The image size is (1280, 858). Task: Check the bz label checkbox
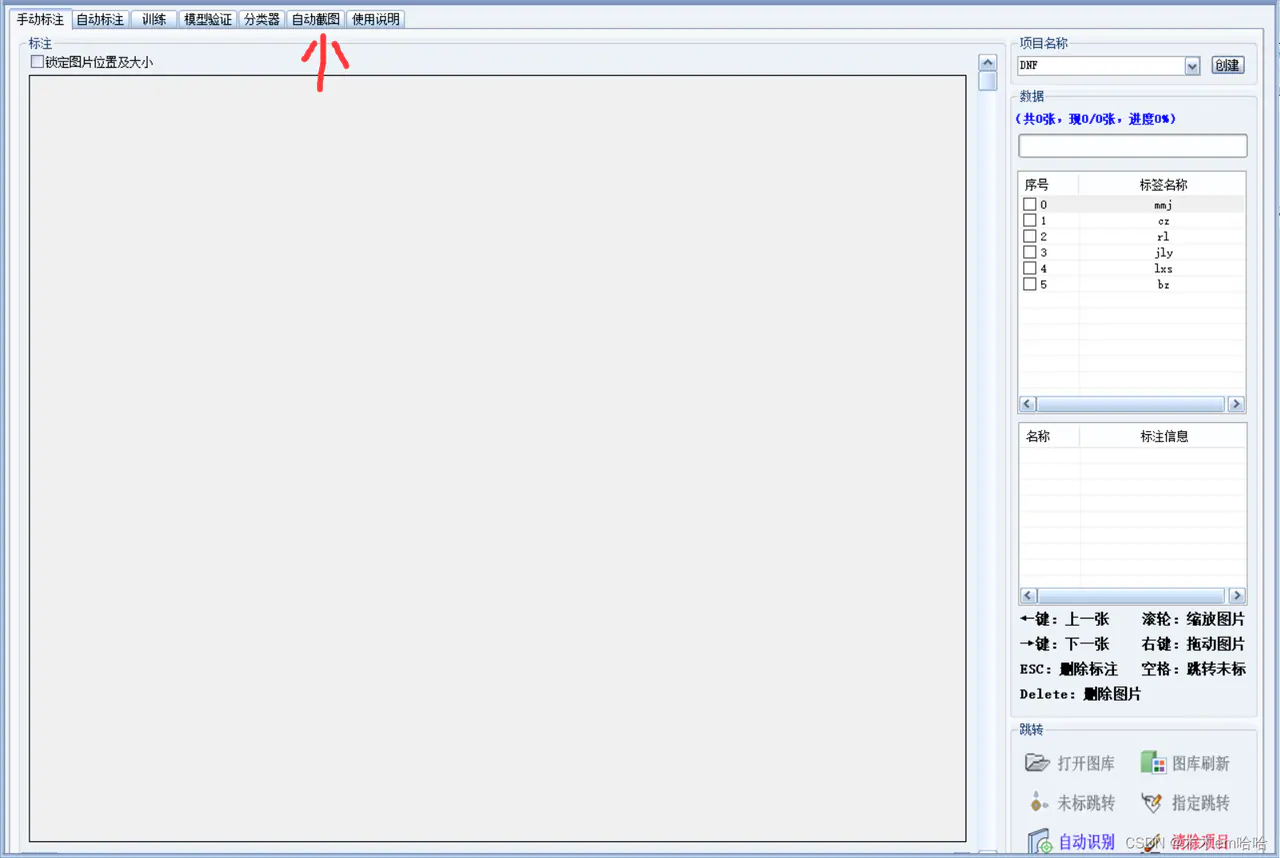tap(1029, 284)
